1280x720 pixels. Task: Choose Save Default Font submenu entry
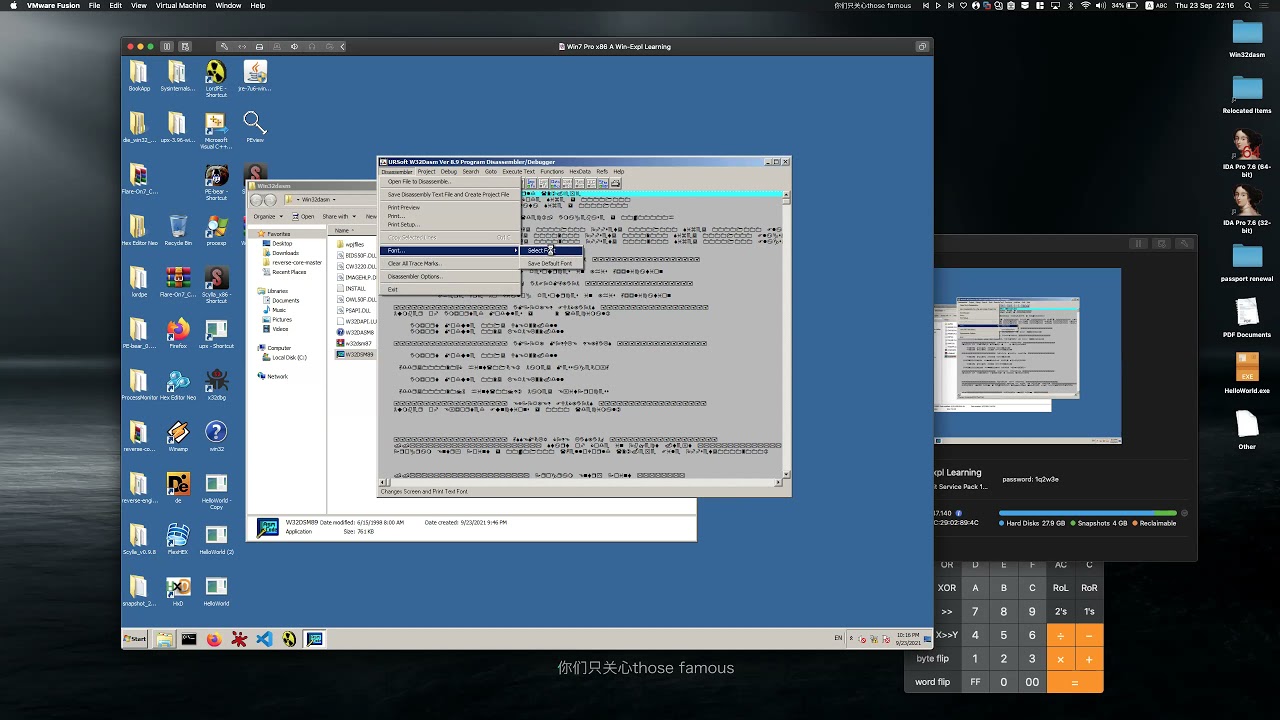(551, 263)
